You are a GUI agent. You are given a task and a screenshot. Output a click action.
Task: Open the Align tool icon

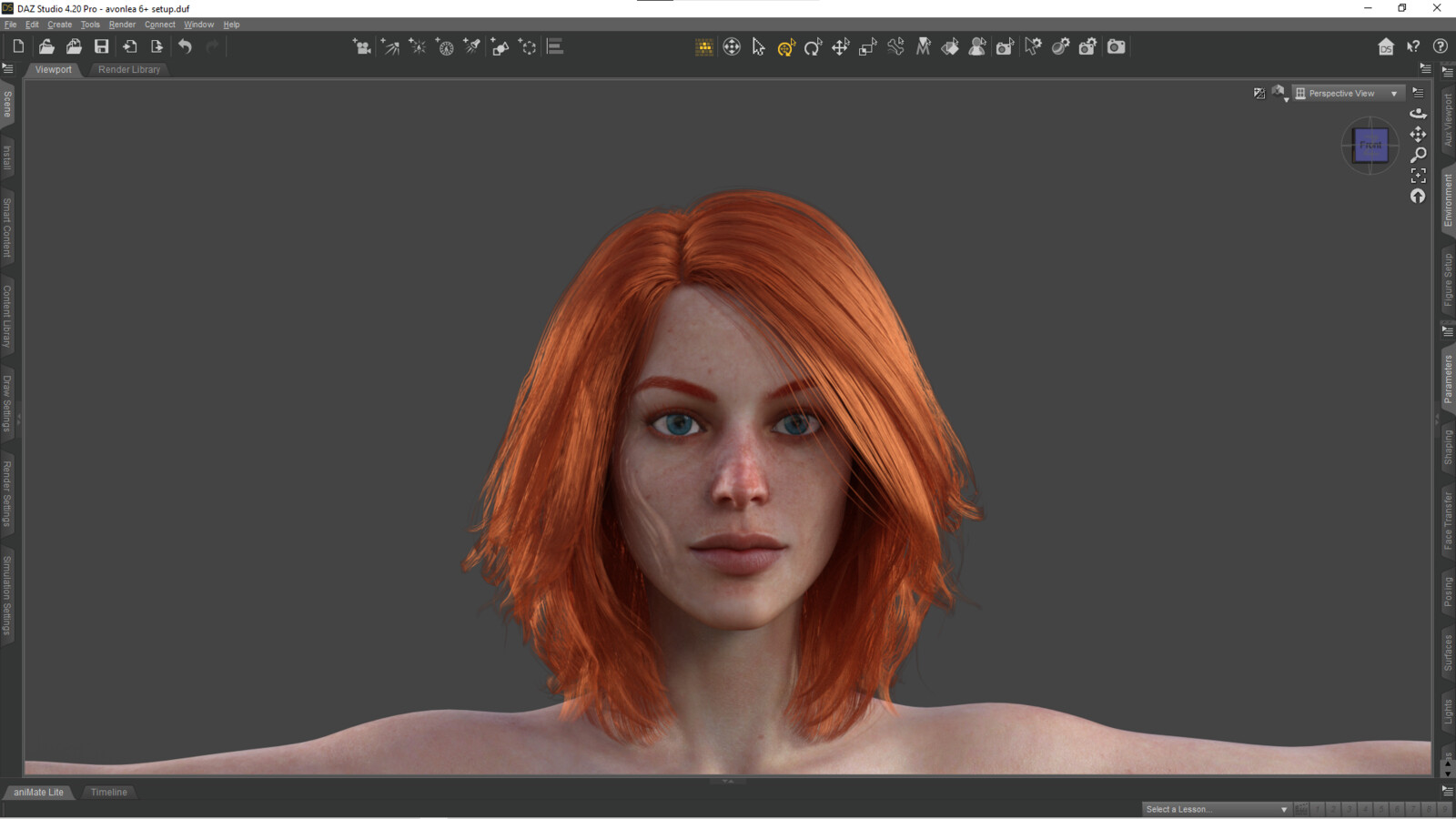(555, 46)
